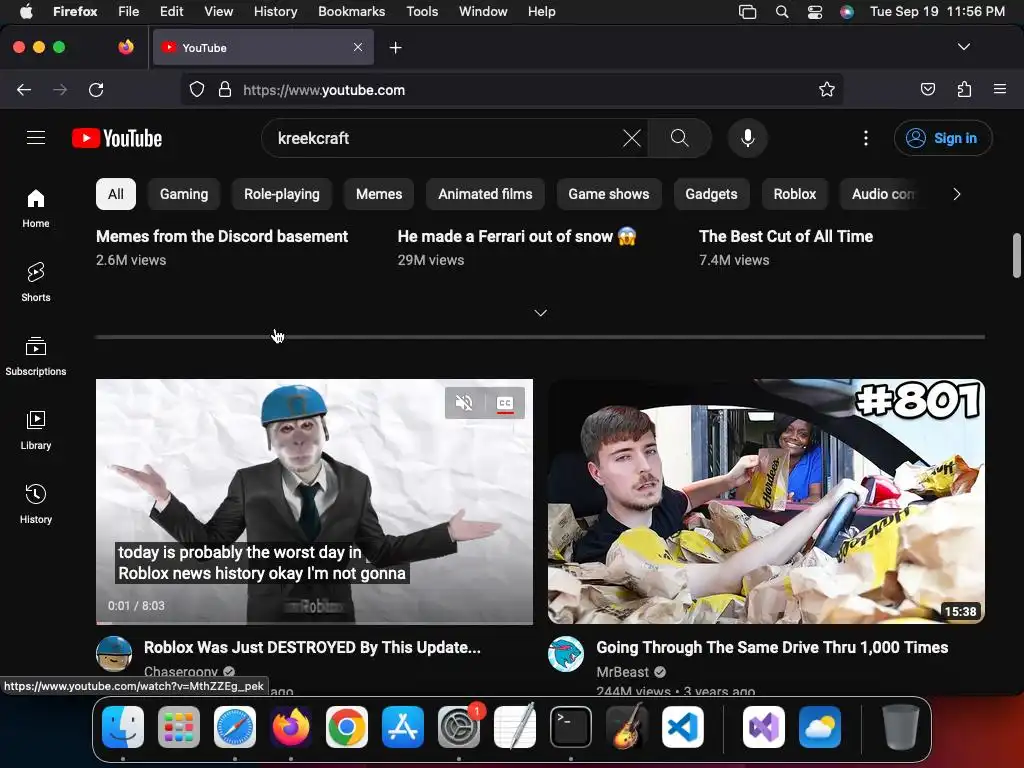Open MrBeast channel avatar

[566, 654]
